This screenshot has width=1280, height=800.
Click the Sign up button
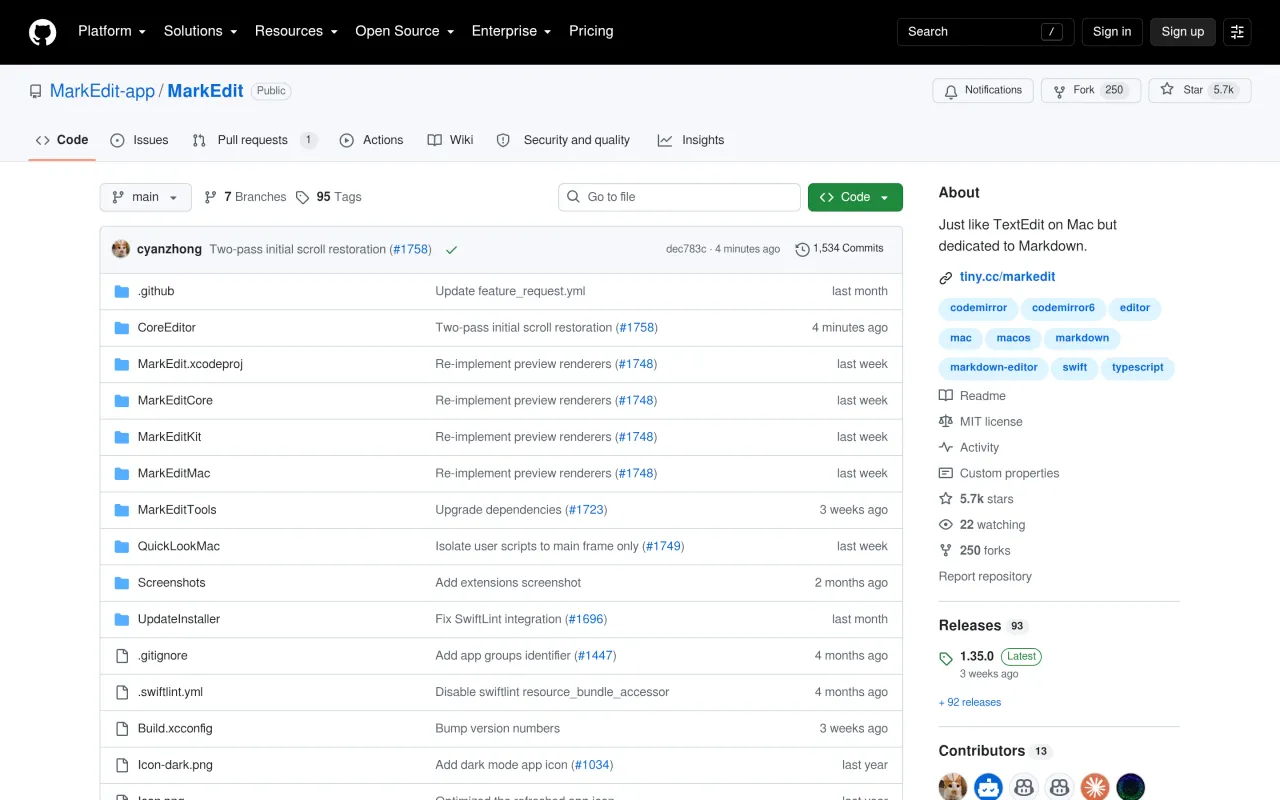[x=1183, y=32]
